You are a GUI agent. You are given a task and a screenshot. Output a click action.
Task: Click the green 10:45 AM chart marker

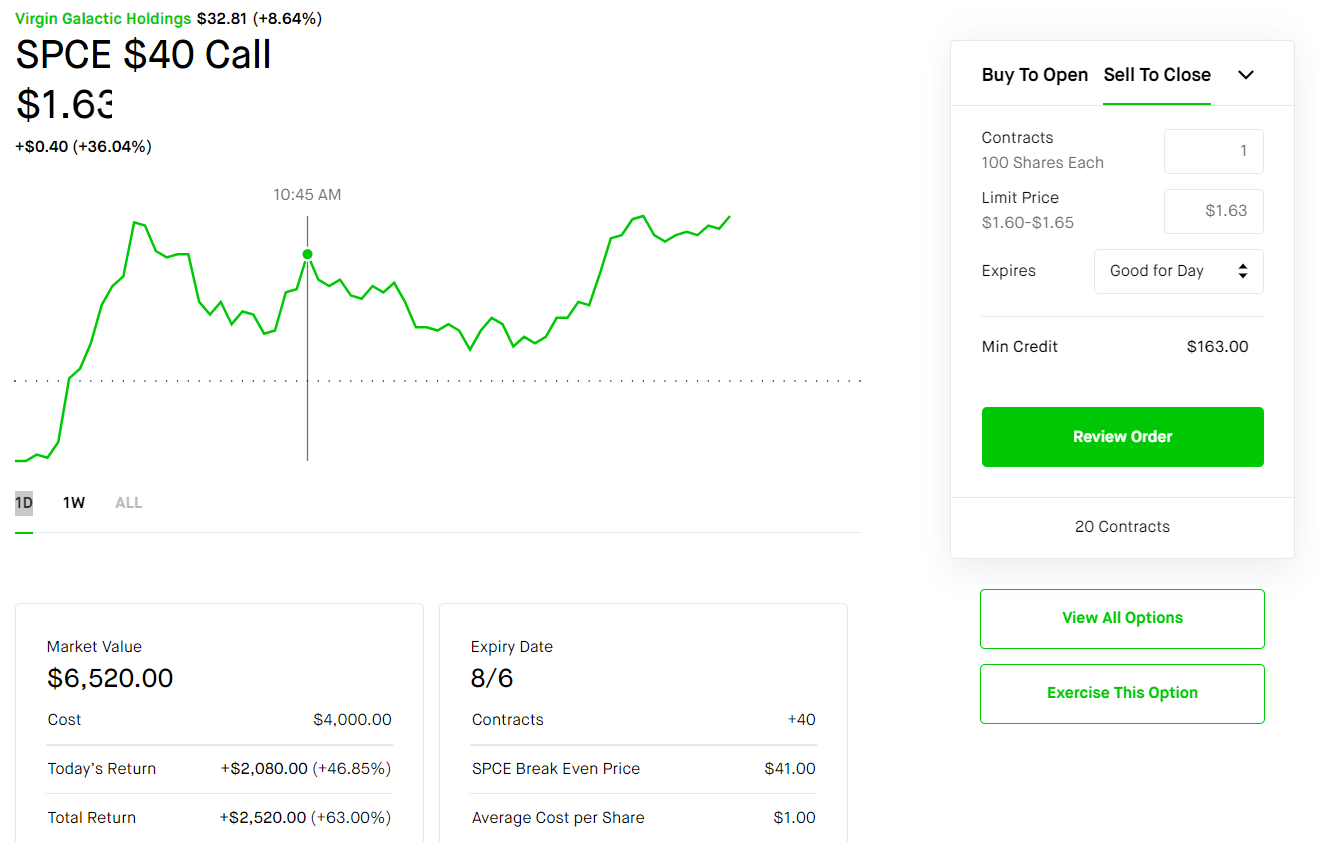tap(307, 254)
